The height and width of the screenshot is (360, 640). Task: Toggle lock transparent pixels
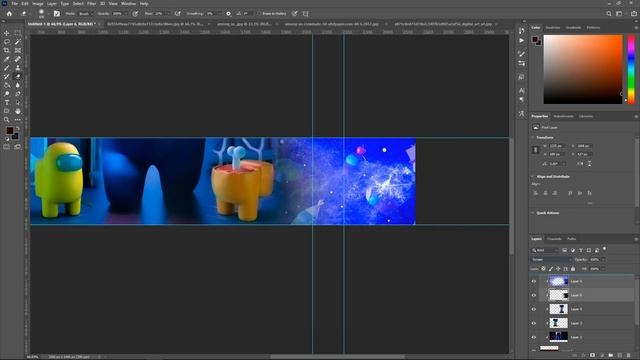tap(543, 269)
